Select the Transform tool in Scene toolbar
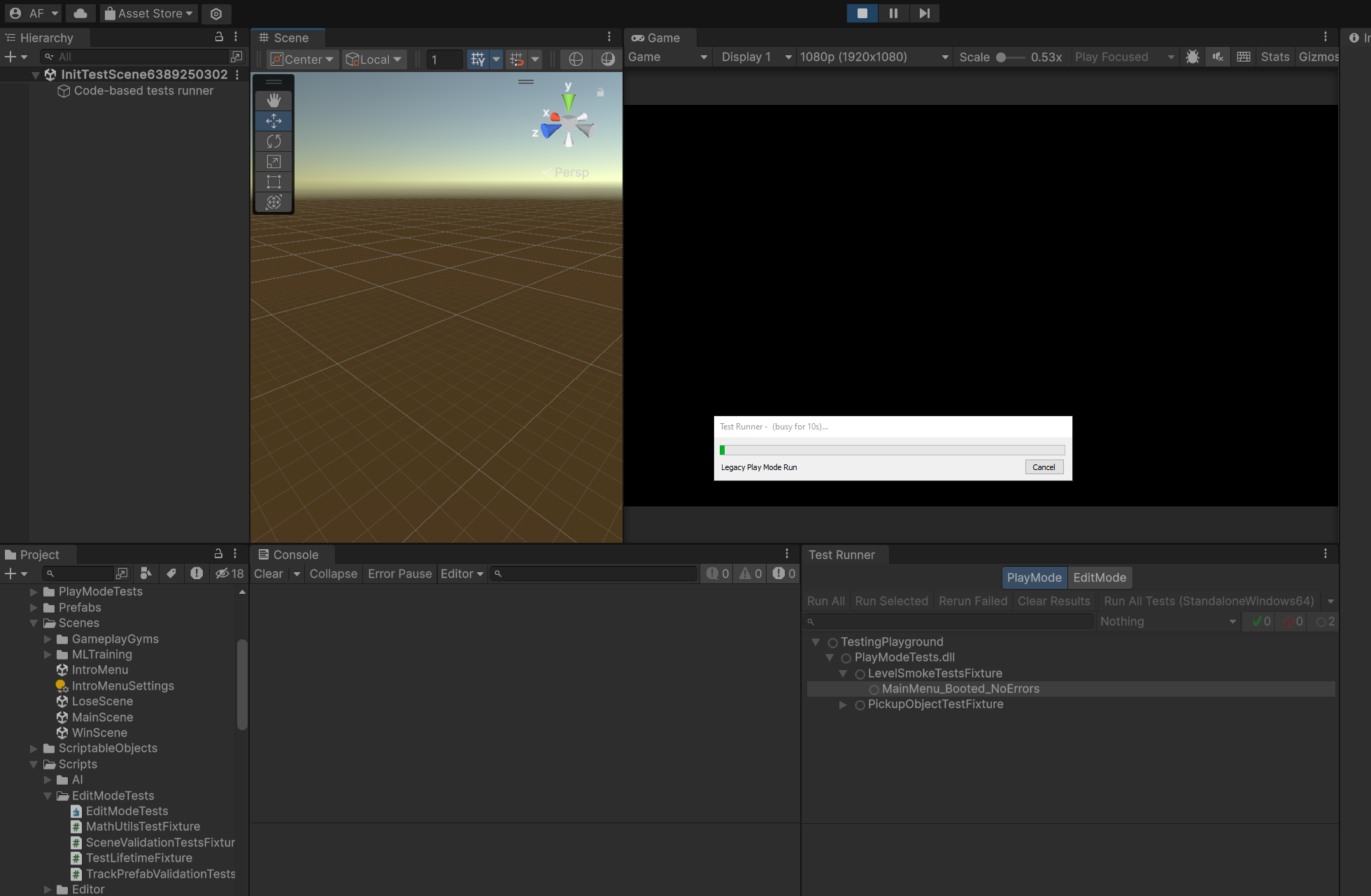The image size is (1371, 896). (274, 202)
